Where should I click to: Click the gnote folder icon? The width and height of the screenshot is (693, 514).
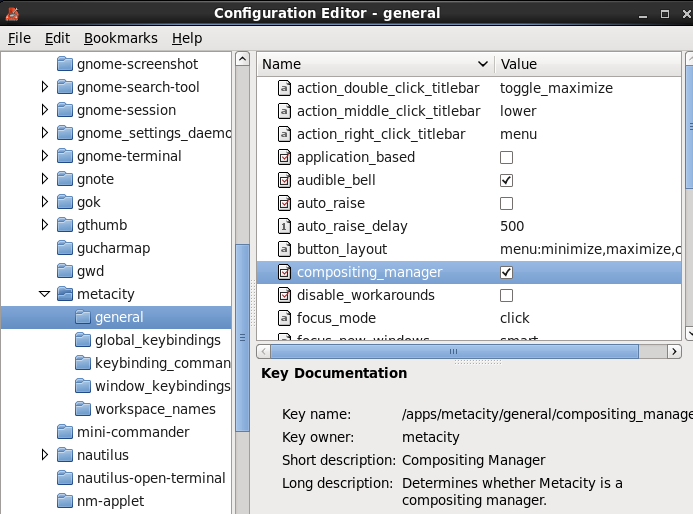[x=65, y=179]
